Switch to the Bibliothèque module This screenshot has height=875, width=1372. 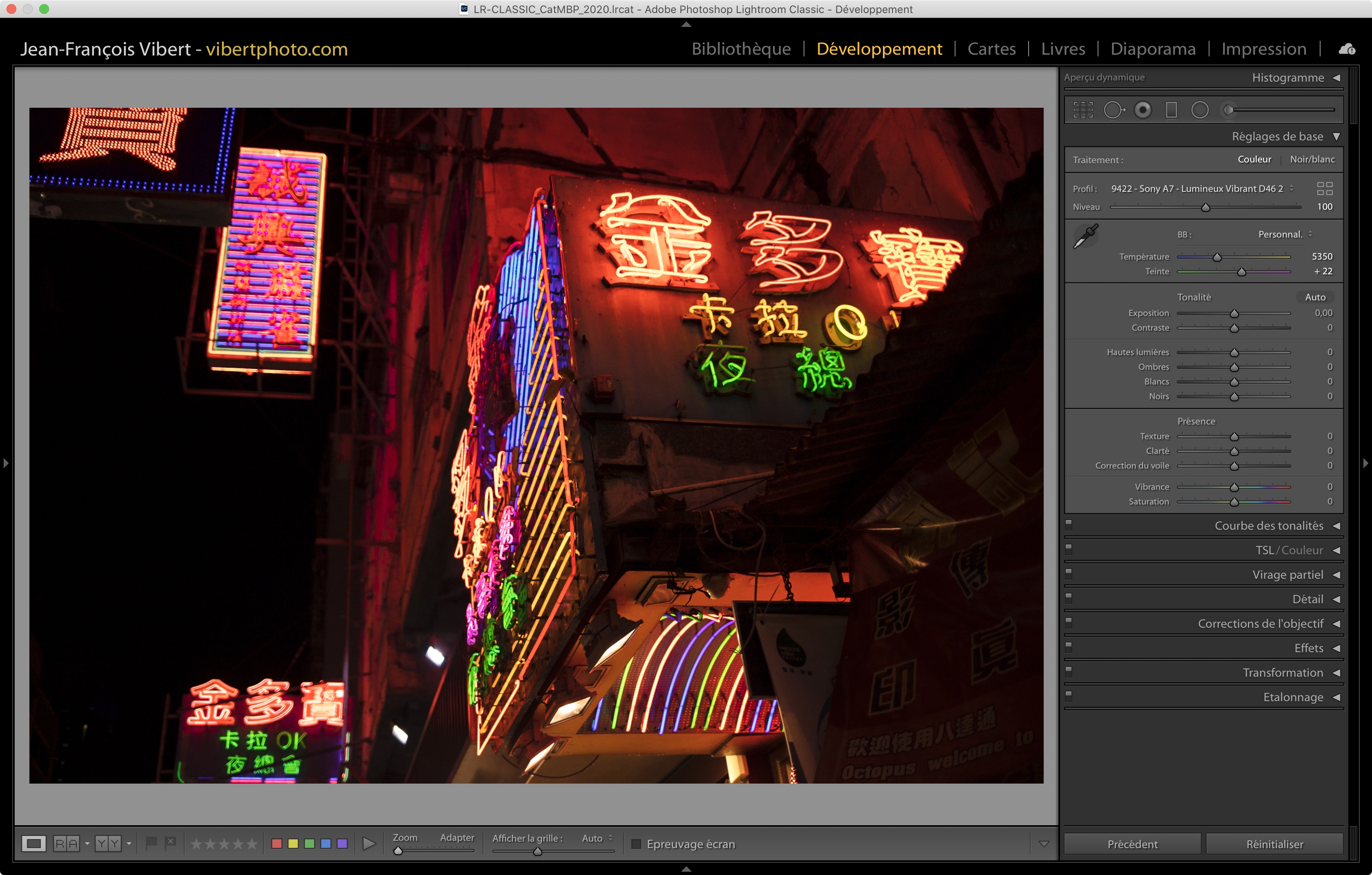[x=741, y=49]
